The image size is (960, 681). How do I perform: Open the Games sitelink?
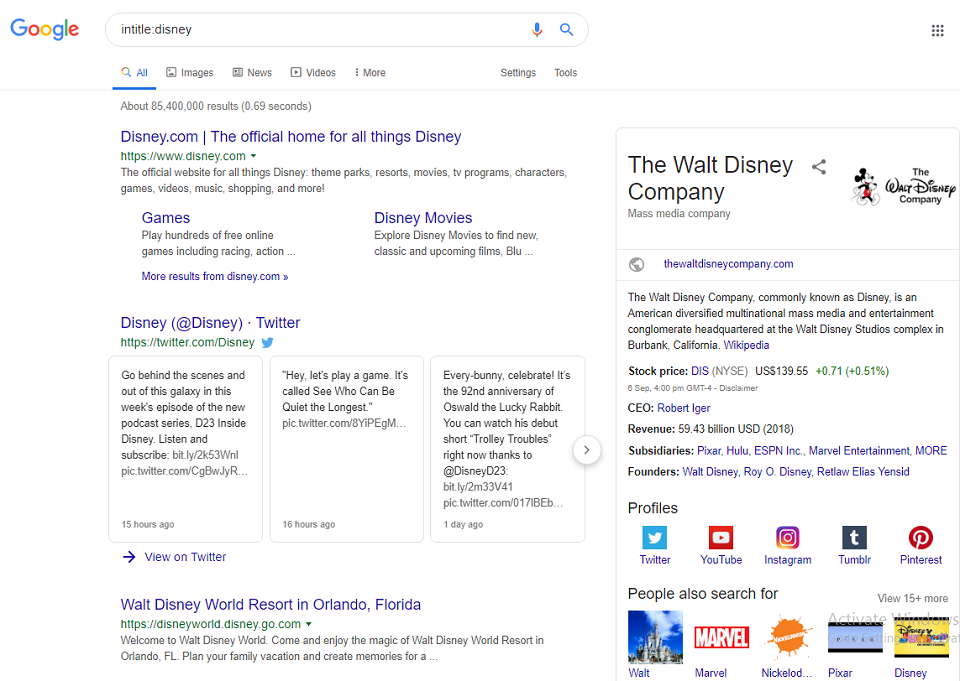(x=166, y=217)
